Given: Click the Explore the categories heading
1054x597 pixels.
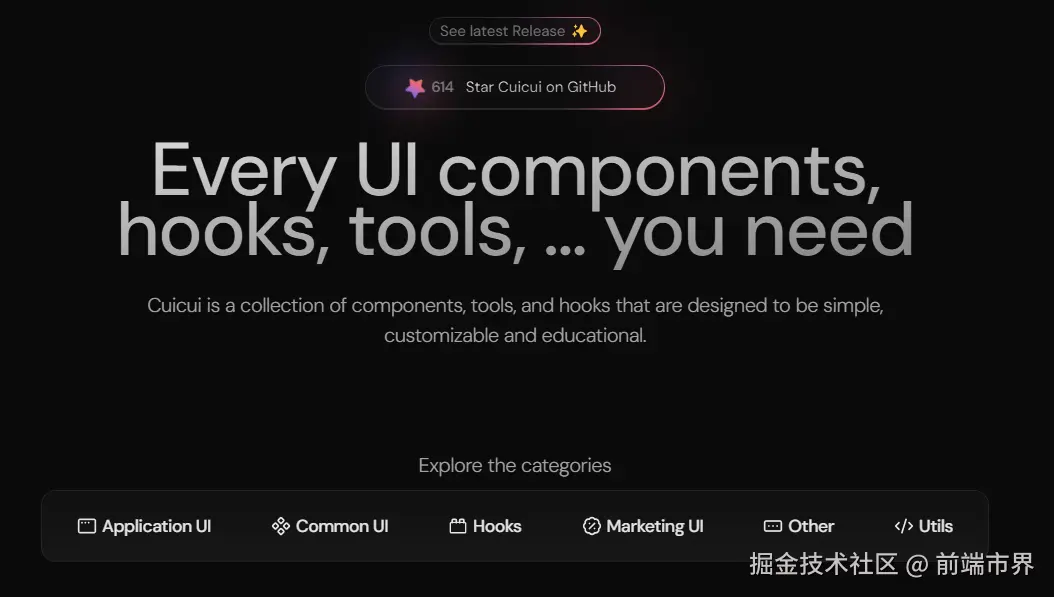Looking at the screenshot, I should (515, 465).
